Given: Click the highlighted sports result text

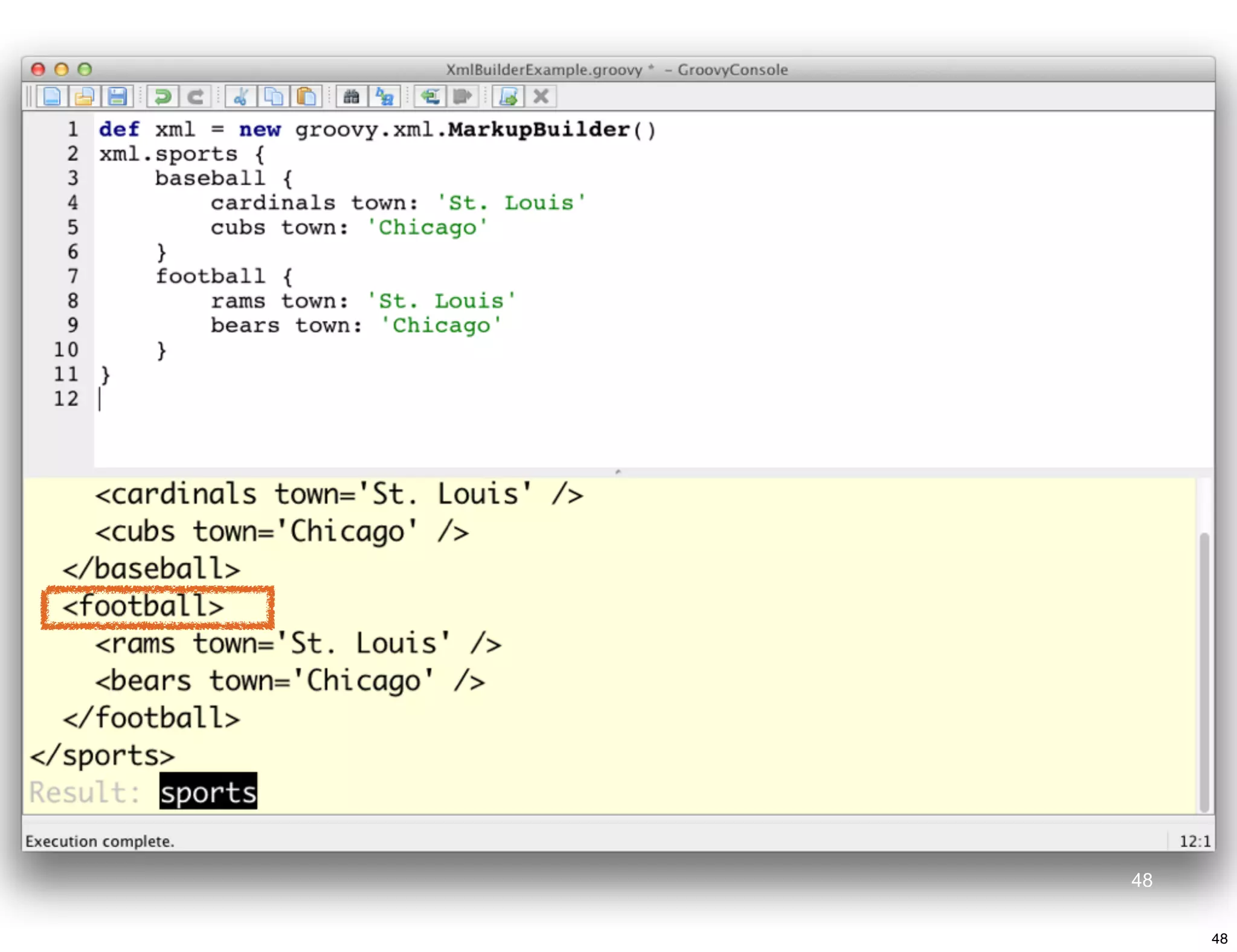Looking at the screenshot, I should [208, 792].
